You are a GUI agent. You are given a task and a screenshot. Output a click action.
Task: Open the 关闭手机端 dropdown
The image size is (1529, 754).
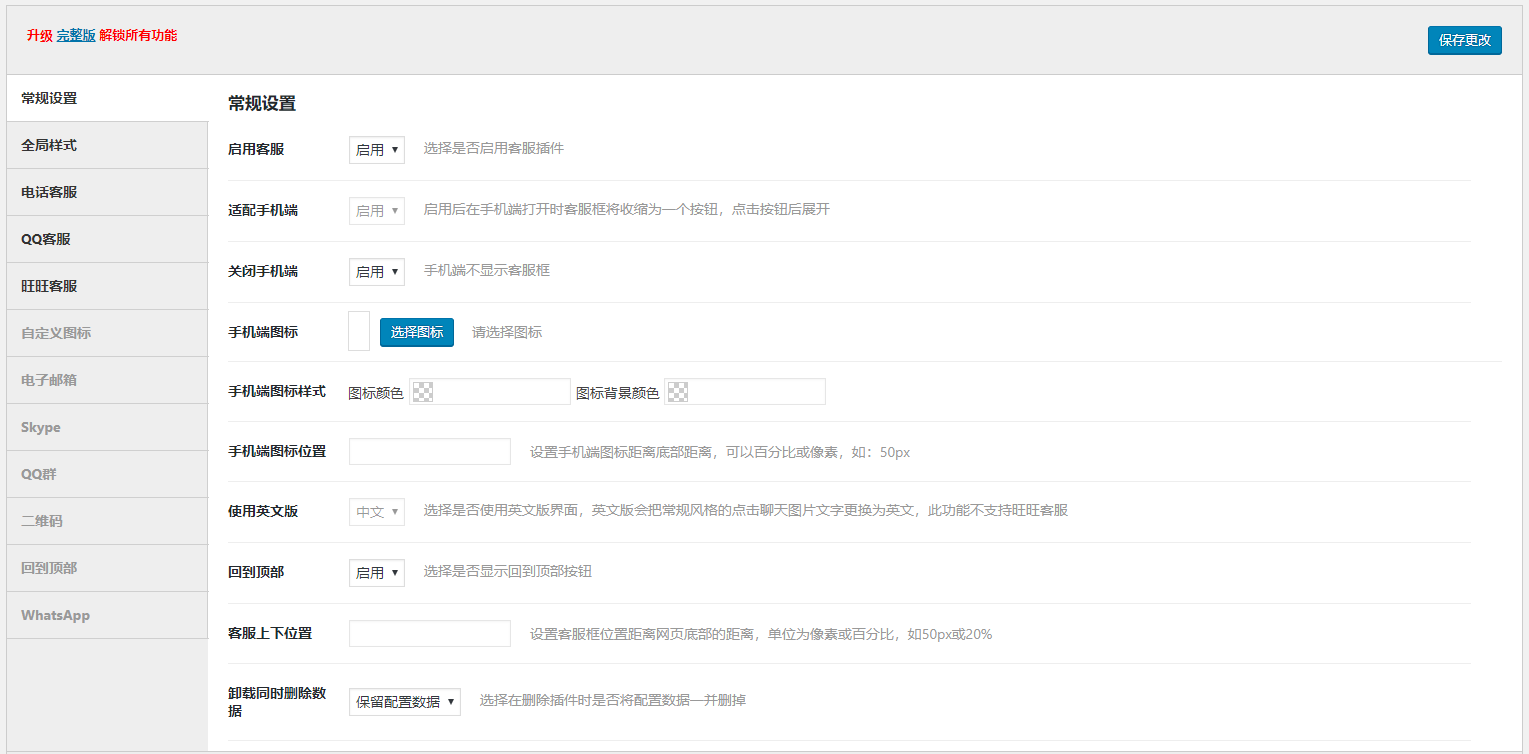[x=377, y=272]
